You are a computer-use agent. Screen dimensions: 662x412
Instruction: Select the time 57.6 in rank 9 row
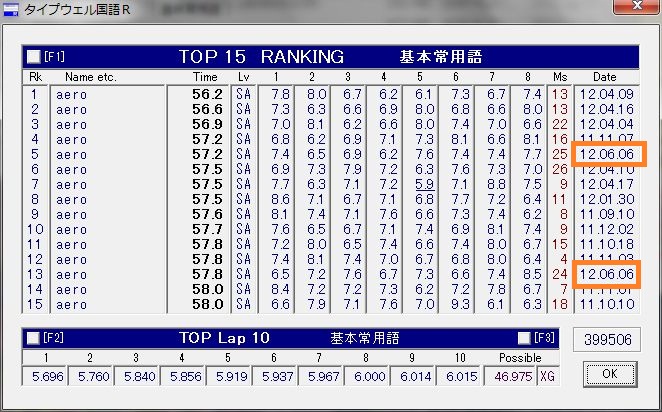click(207, 214)
